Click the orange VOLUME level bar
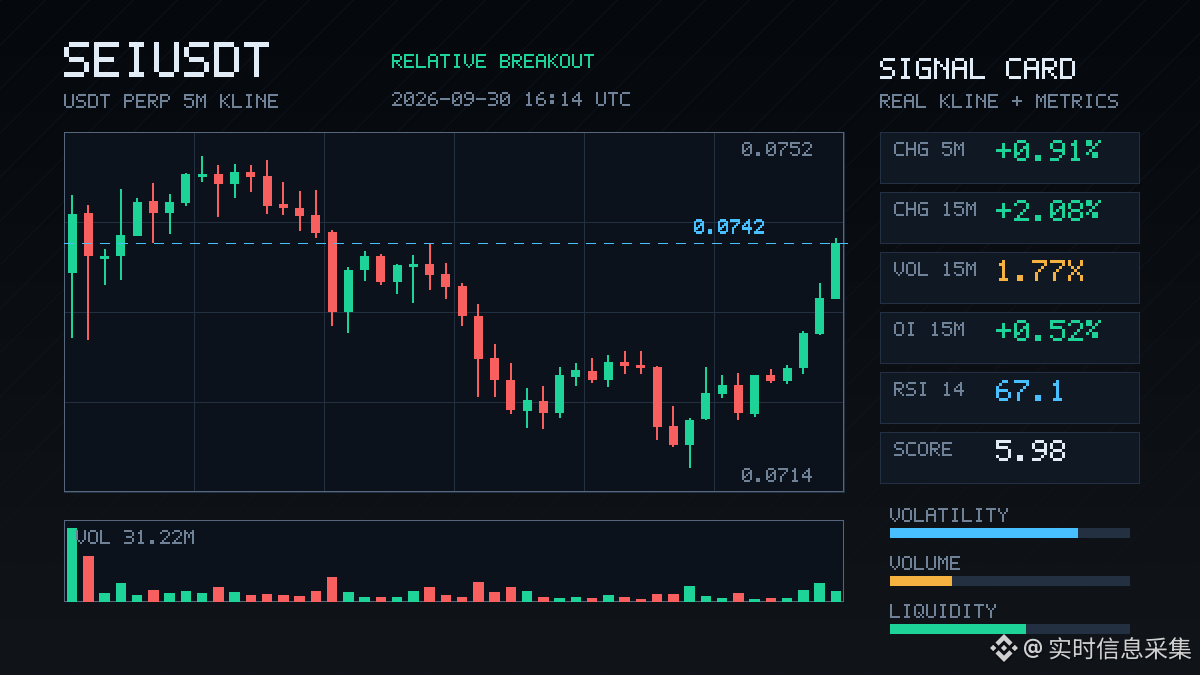The width and height of the screenshot is (1200, 675). point(921,581)
